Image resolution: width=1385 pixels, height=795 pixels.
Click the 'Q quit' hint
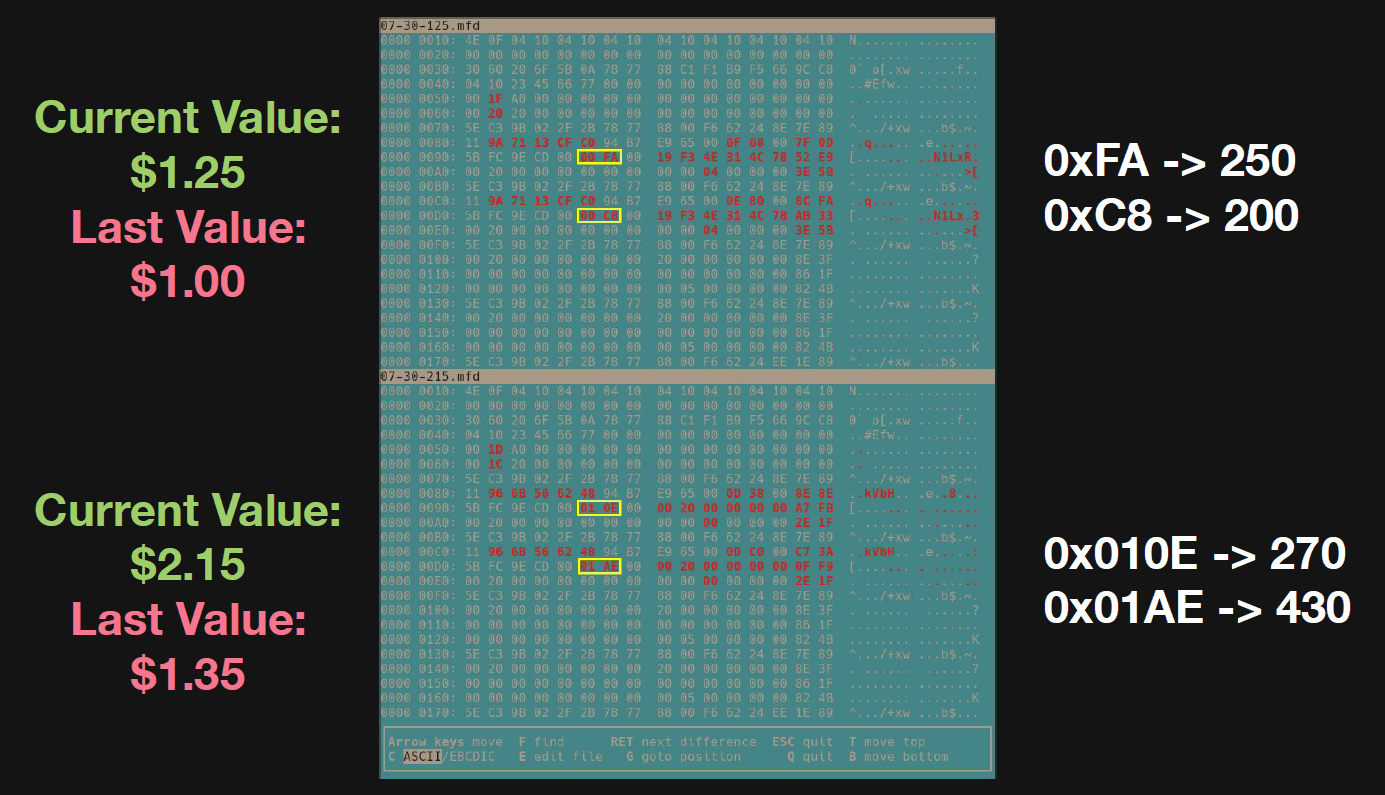(810, 757)
